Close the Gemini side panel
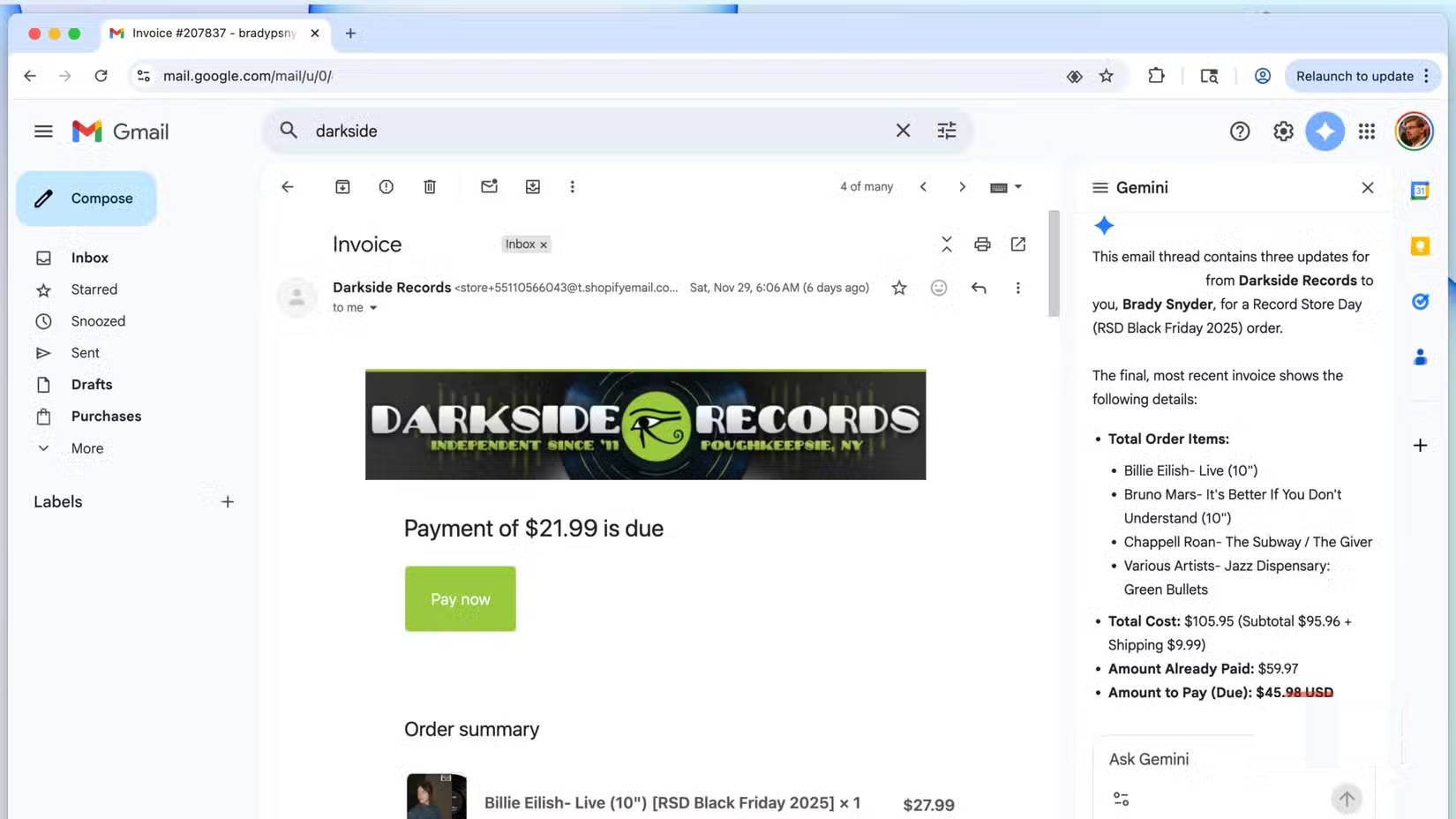The width and height of the screenshot is (1456, 819). pyautogui.click(x=1368, y=187)
